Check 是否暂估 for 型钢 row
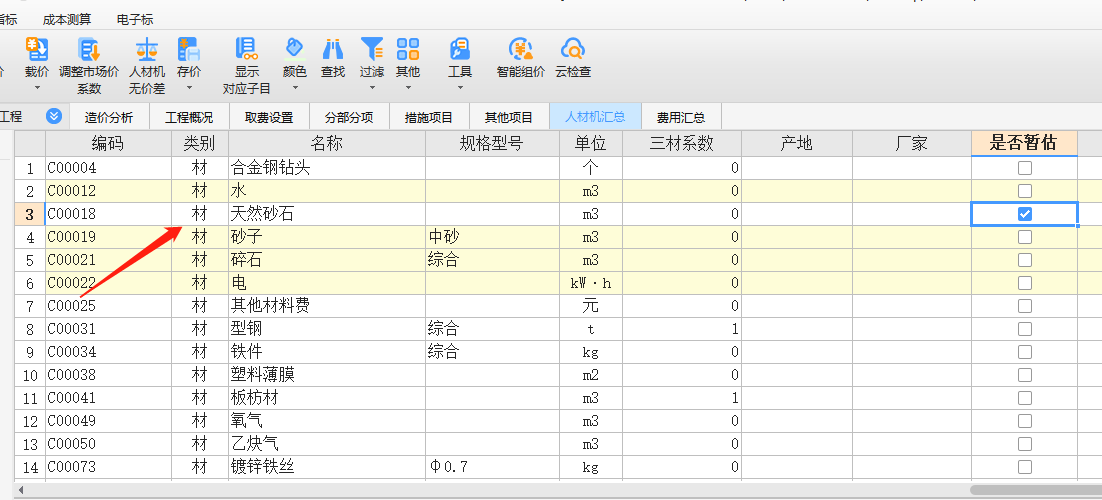The width and height of the screenshot is (1102, 500). pyautogui.click(x=1025, y=328)
